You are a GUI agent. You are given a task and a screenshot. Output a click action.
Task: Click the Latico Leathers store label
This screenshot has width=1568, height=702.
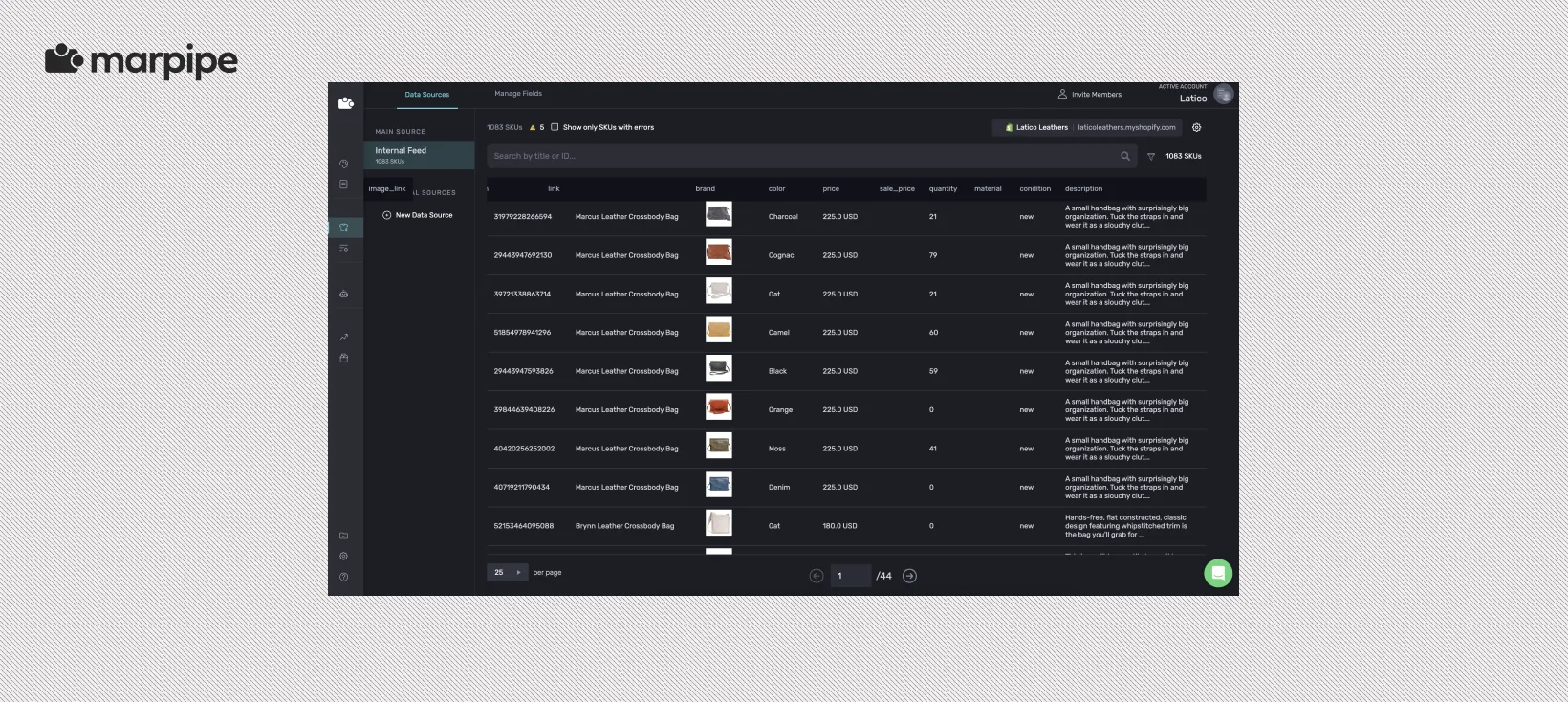click(x=1042, y=127)
